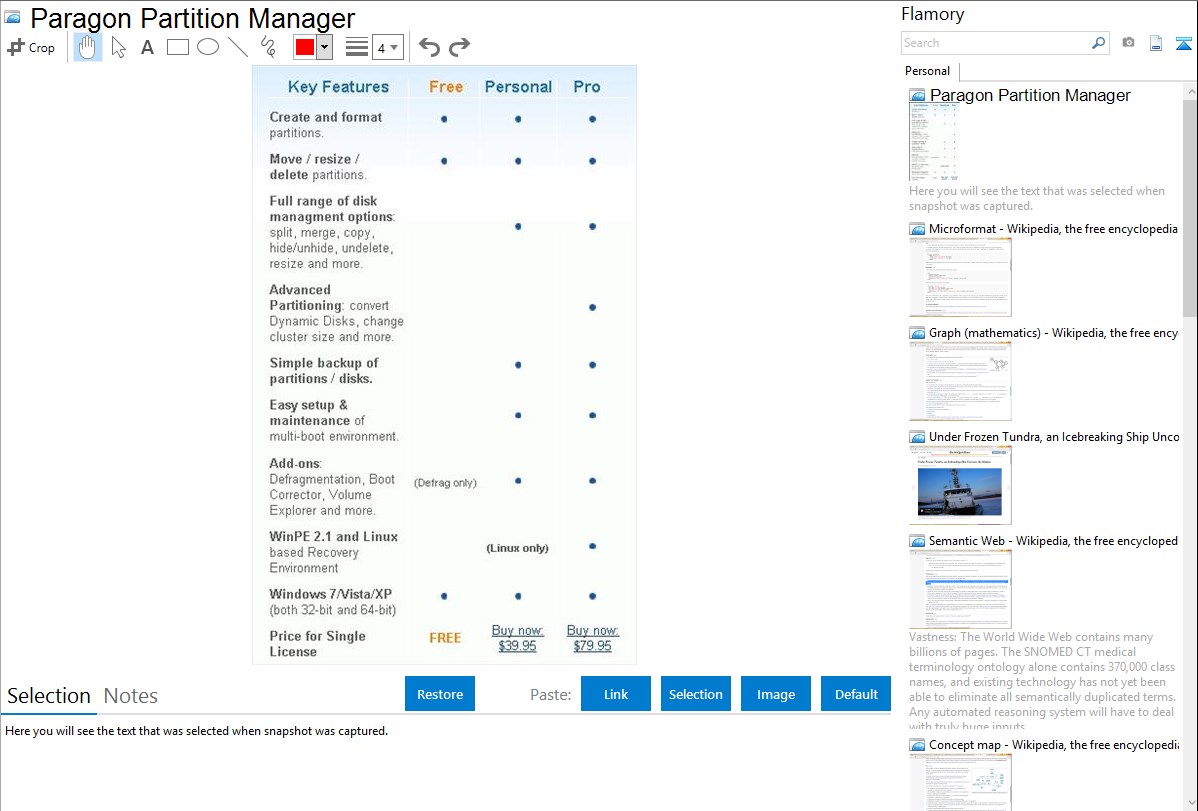Open the Concept map snapshot thumbnail

(x=960, y=783)
